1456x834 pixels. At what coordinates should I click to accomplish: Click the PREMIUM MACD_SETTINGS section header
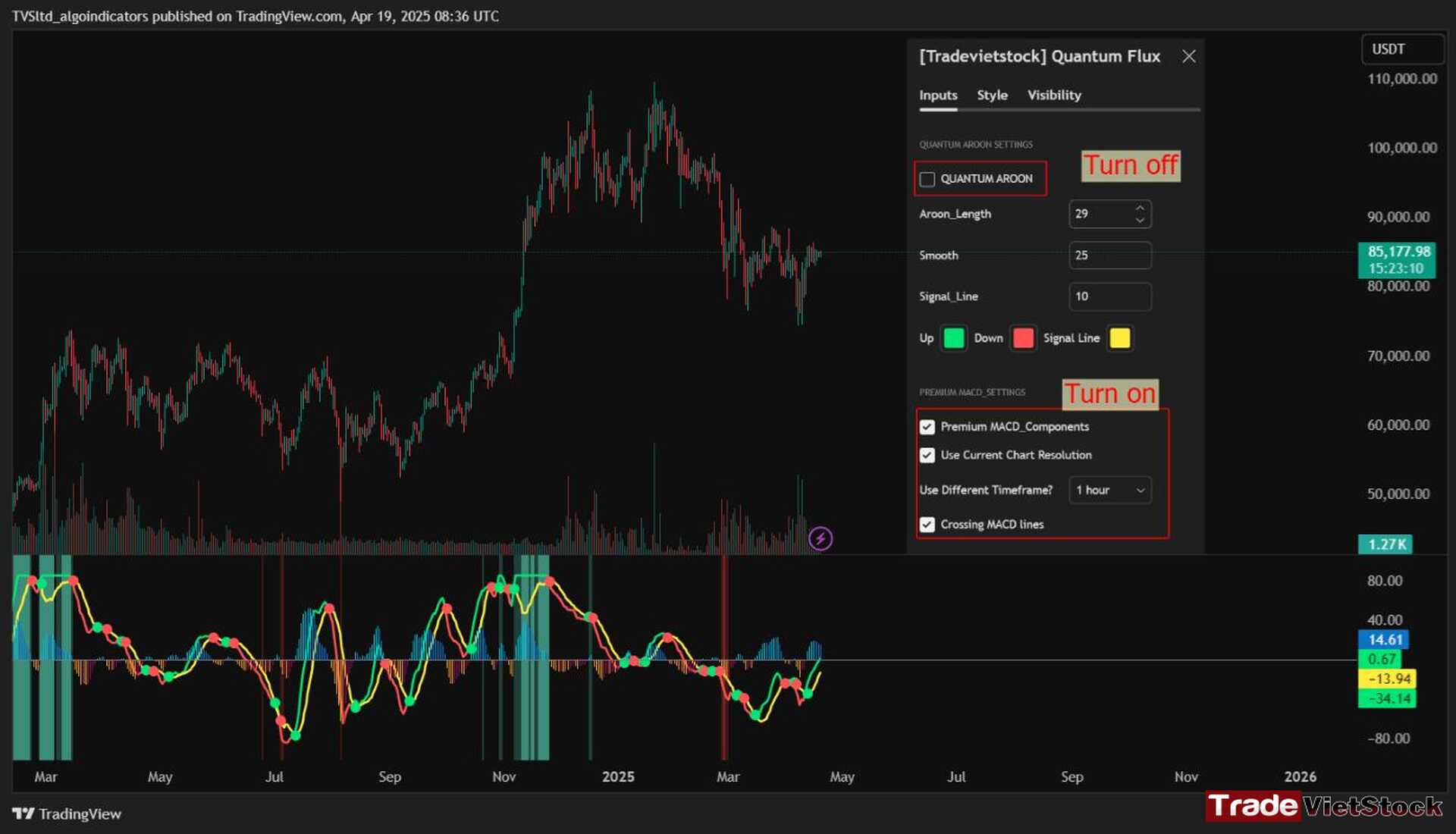972,393
